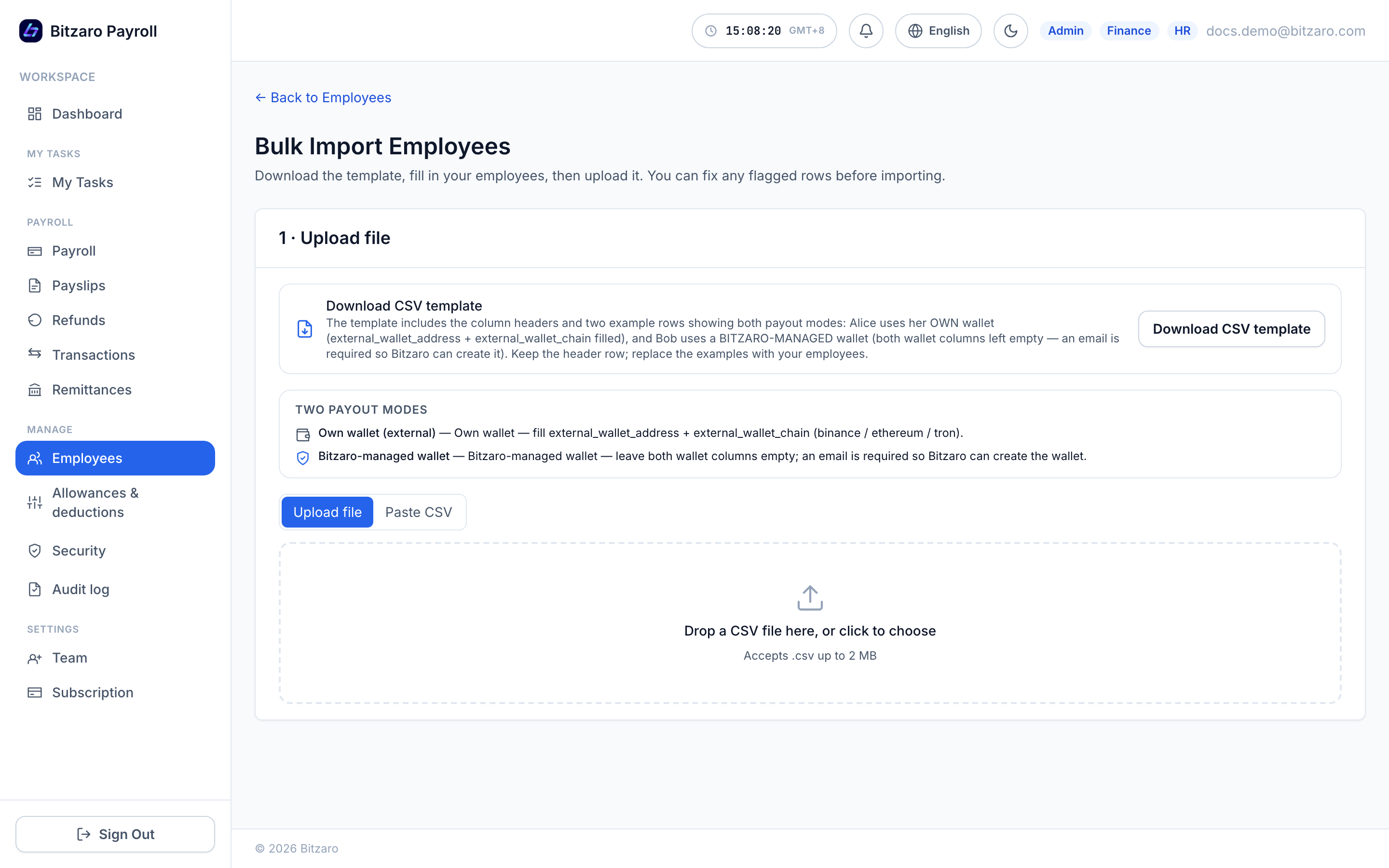Click the Refunds circular arrow icon
The height and width of the screenshot is (868, 1389).
tap(34, 320)
